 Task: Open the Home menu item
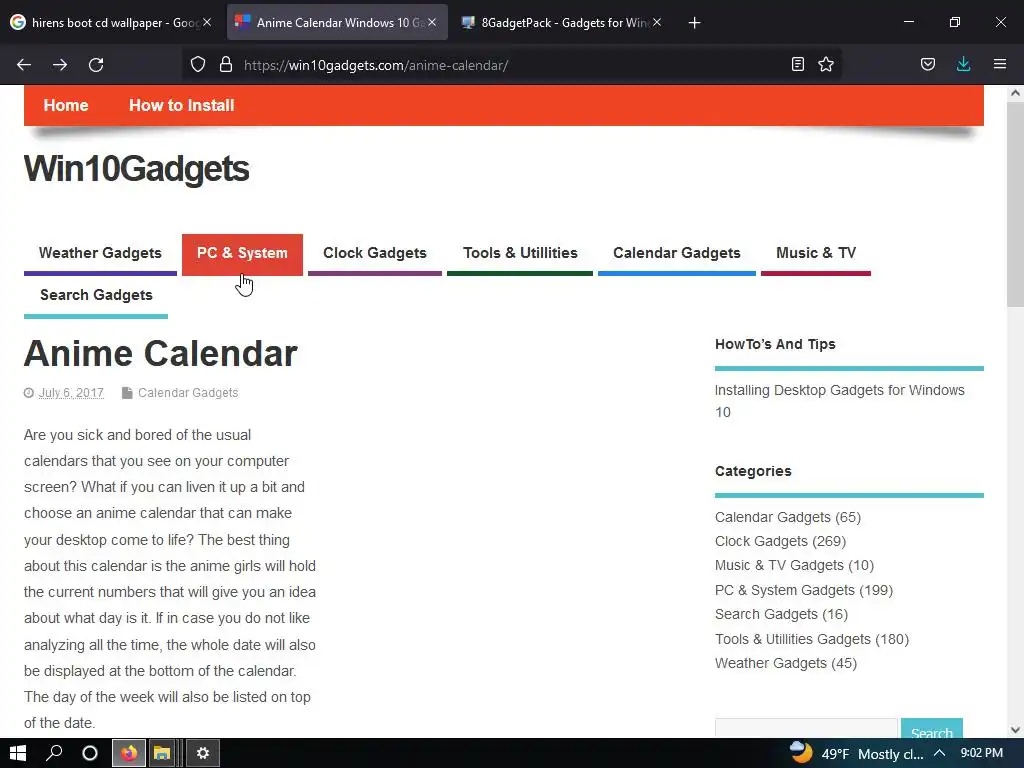tap(66, 105)
